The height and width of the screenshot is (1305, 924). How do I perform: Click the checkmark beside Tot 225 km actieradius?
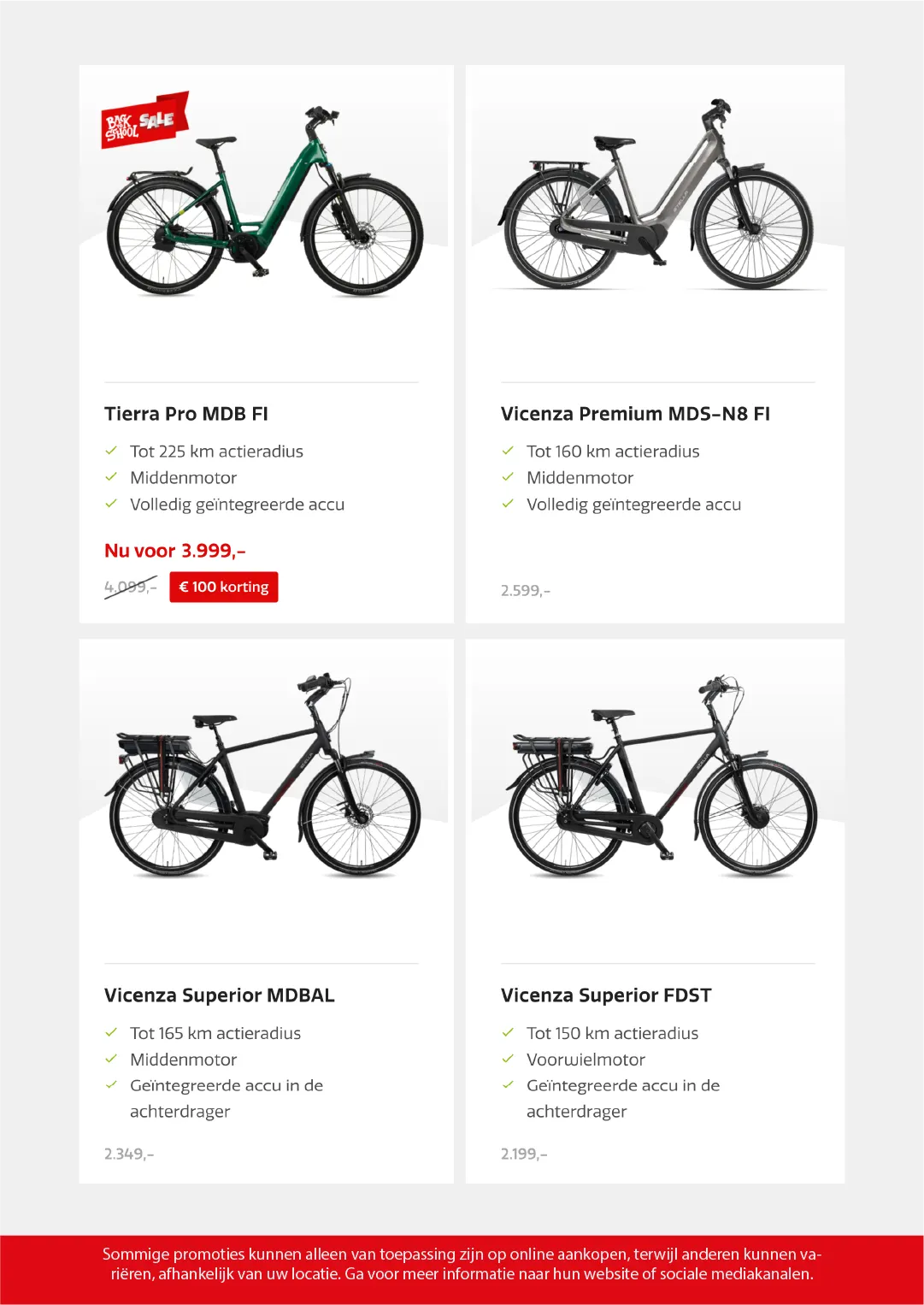[x=111, y=451]
